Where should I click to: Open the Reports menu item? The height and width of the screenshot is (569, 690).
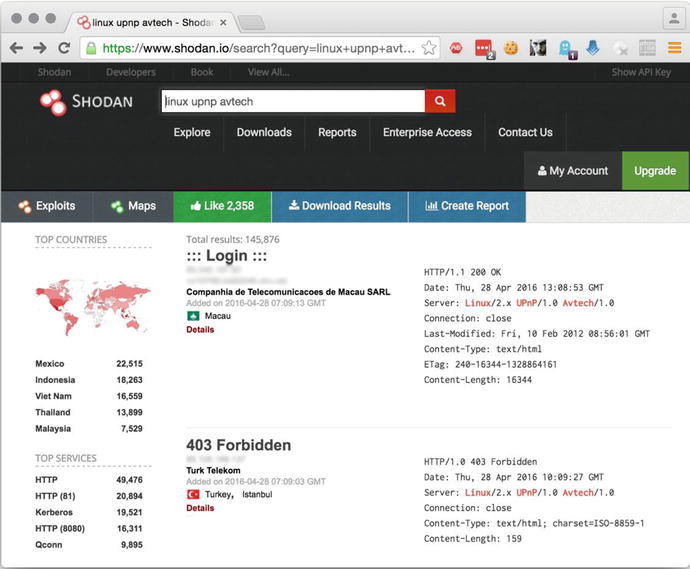click(x=337, y=132)
